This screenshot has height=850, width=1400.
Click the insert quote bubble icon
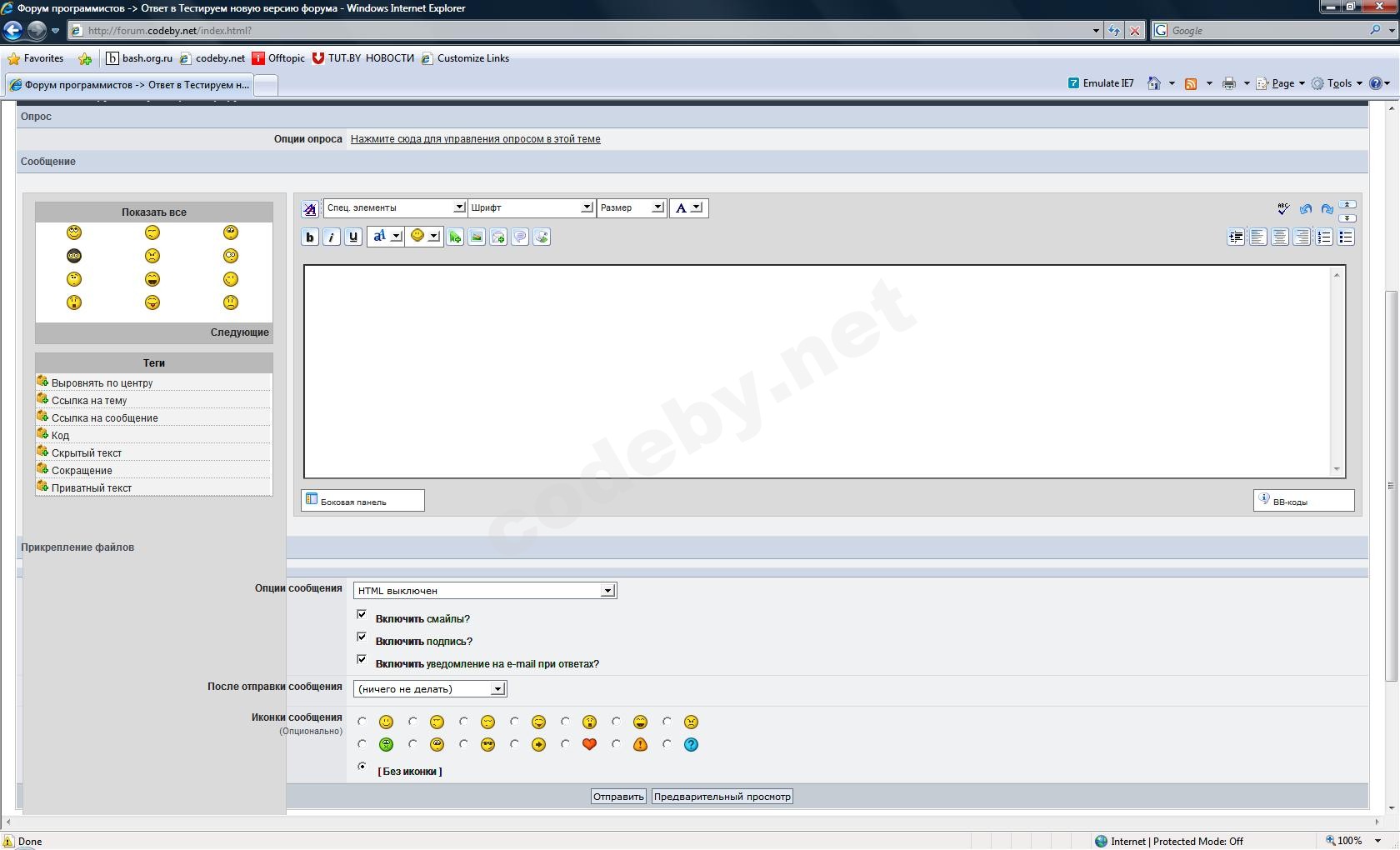520,237
